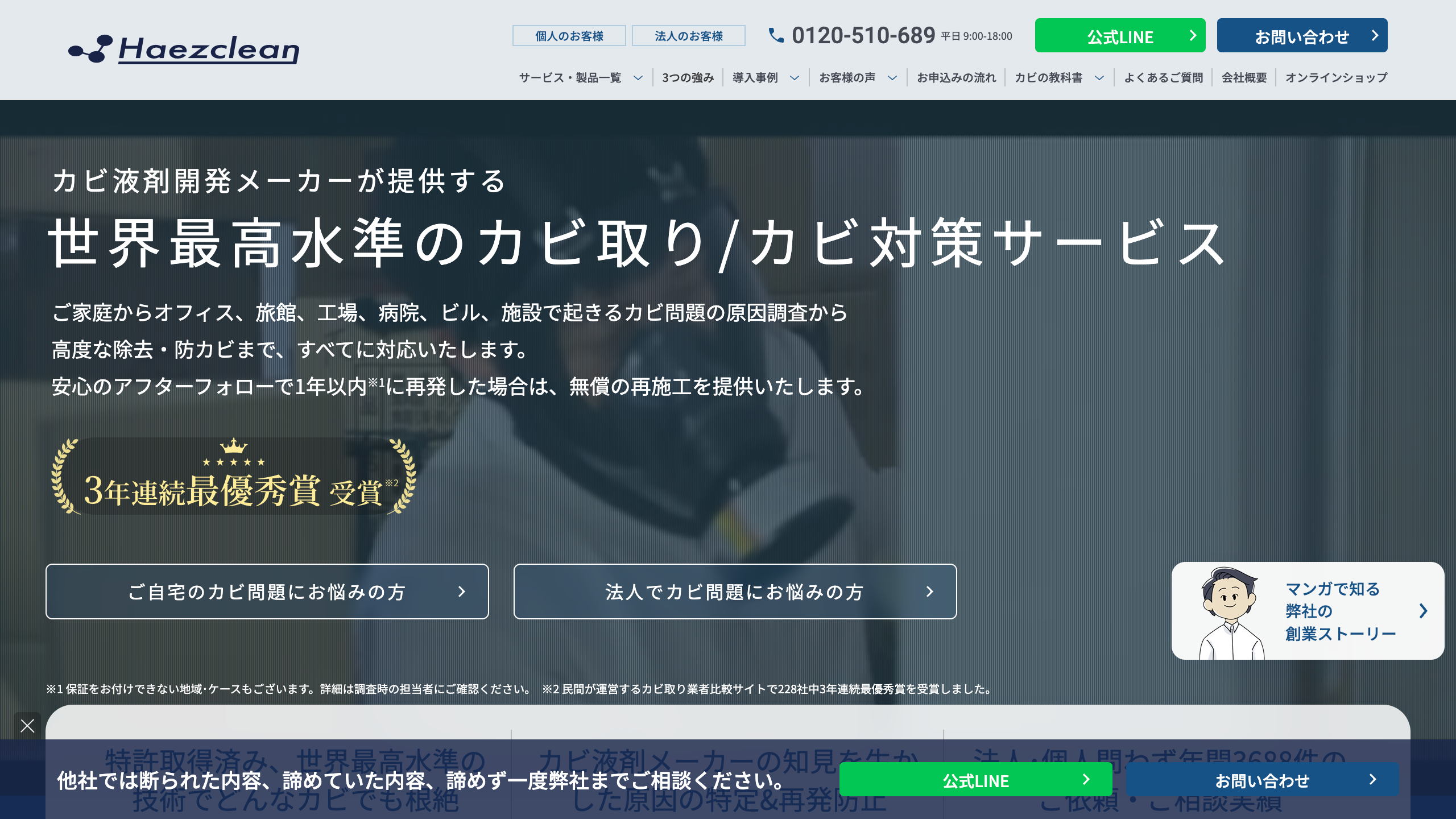Open よくあるご質問 link
Viewport: 1456px width, 819px height.
1163,78
